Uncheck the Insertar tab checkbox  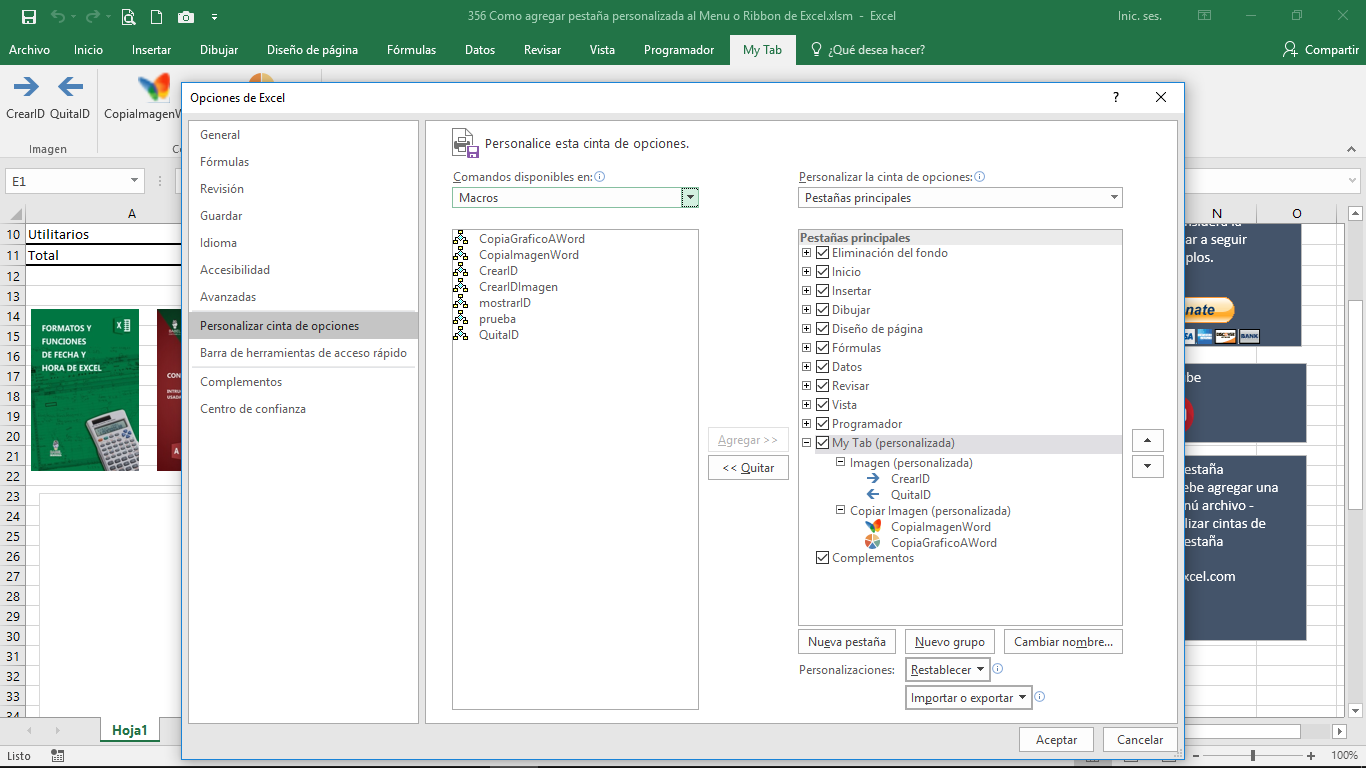(x=823, y=291)
